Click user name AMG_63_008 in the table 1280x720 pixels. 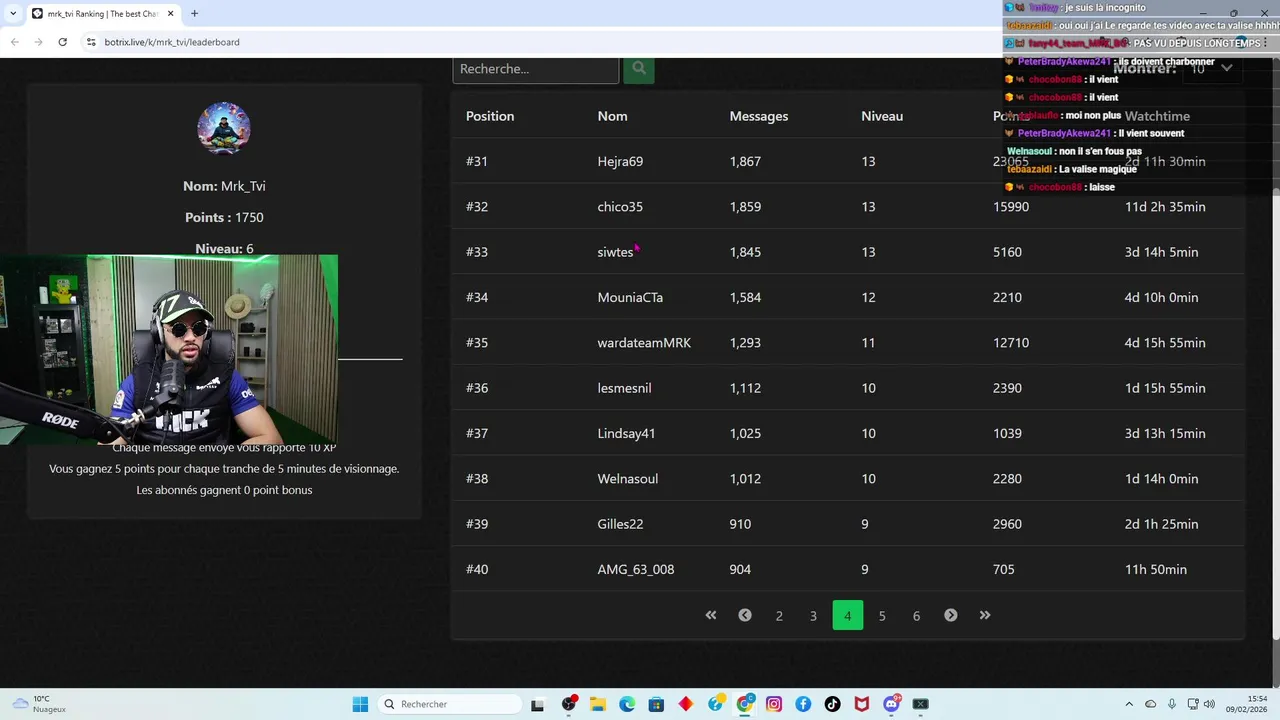(x=636, y=569)
